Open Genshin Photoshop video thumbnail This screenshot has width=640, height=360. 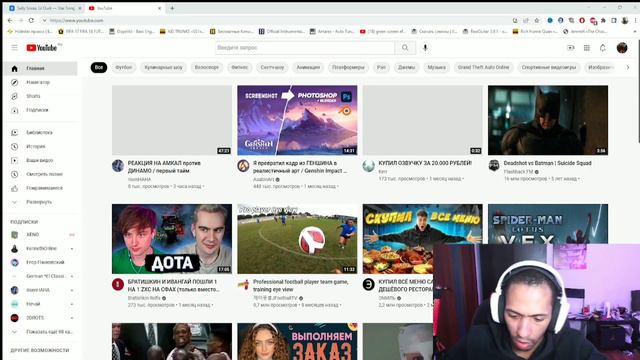click(x=297, y=120)
